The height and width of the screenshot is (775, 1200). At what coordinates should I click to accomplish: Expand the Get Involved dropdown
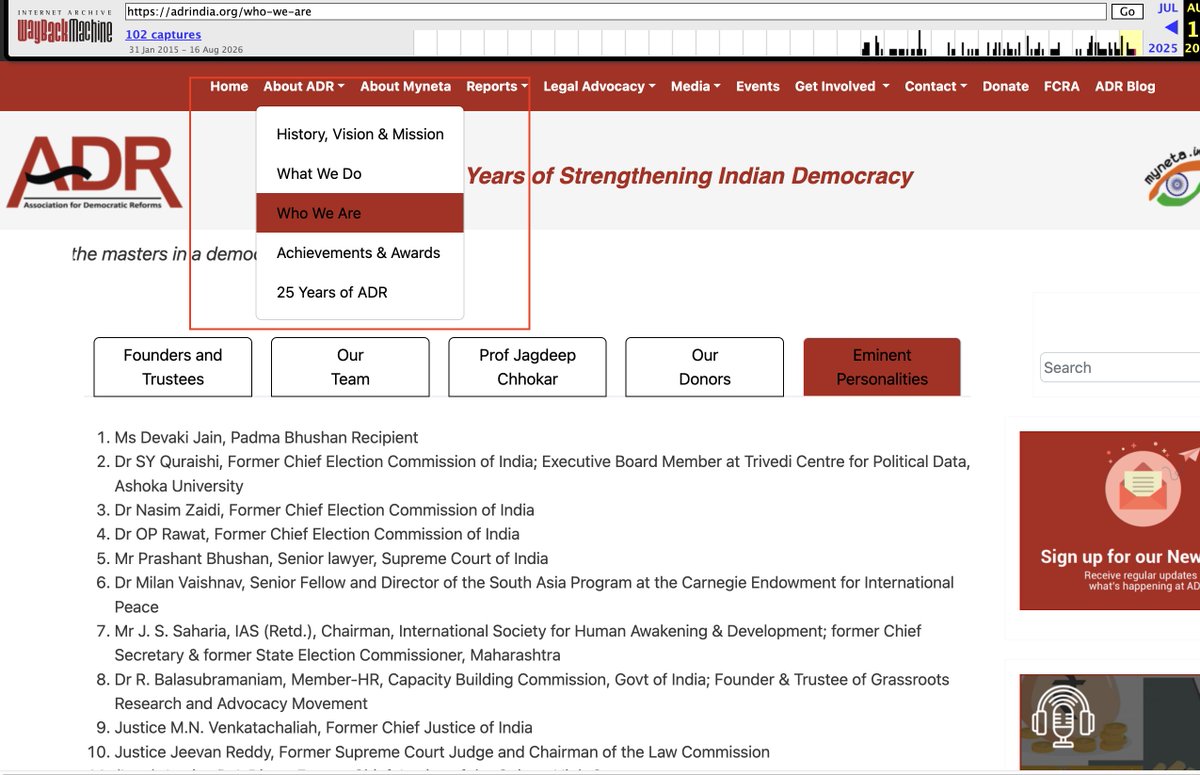coord(842,86)
